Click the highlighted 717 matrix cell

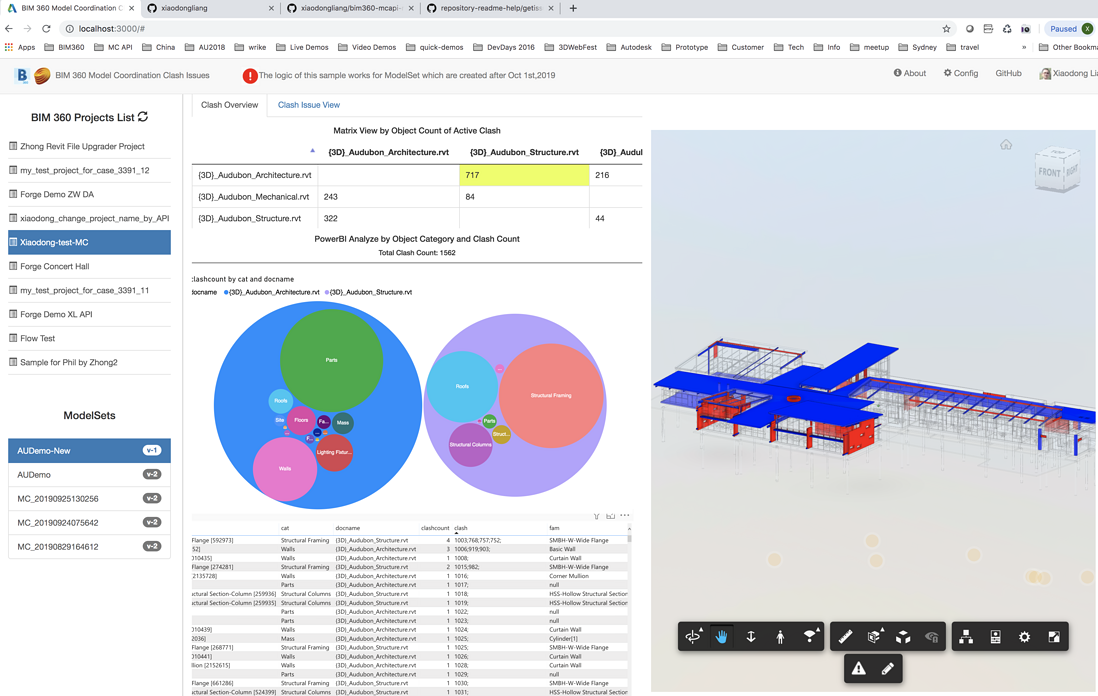(x=524, y=175)
